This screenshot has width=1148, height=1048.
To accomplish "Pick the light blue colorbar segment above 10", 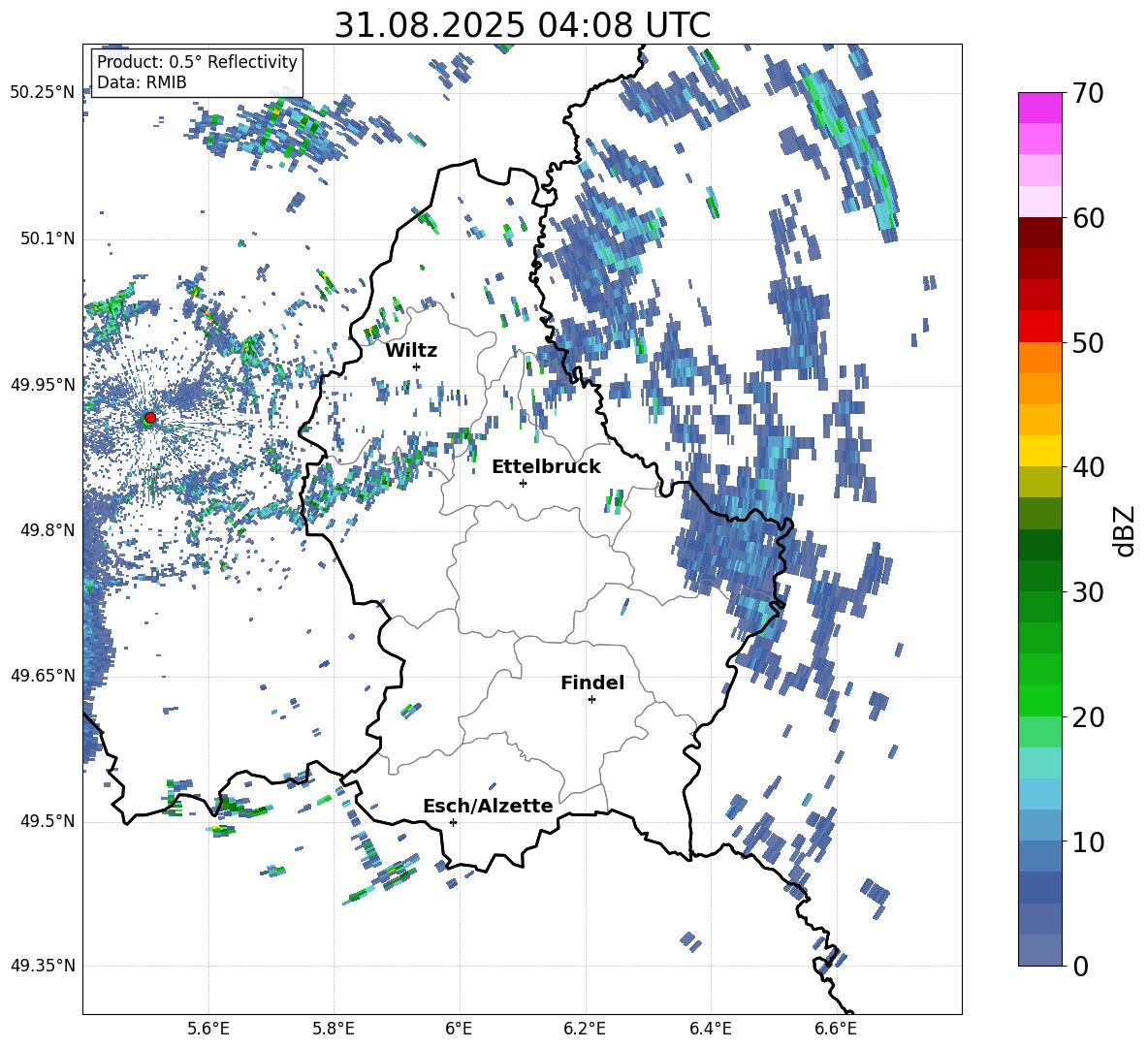I will [x=1040, y=795].
